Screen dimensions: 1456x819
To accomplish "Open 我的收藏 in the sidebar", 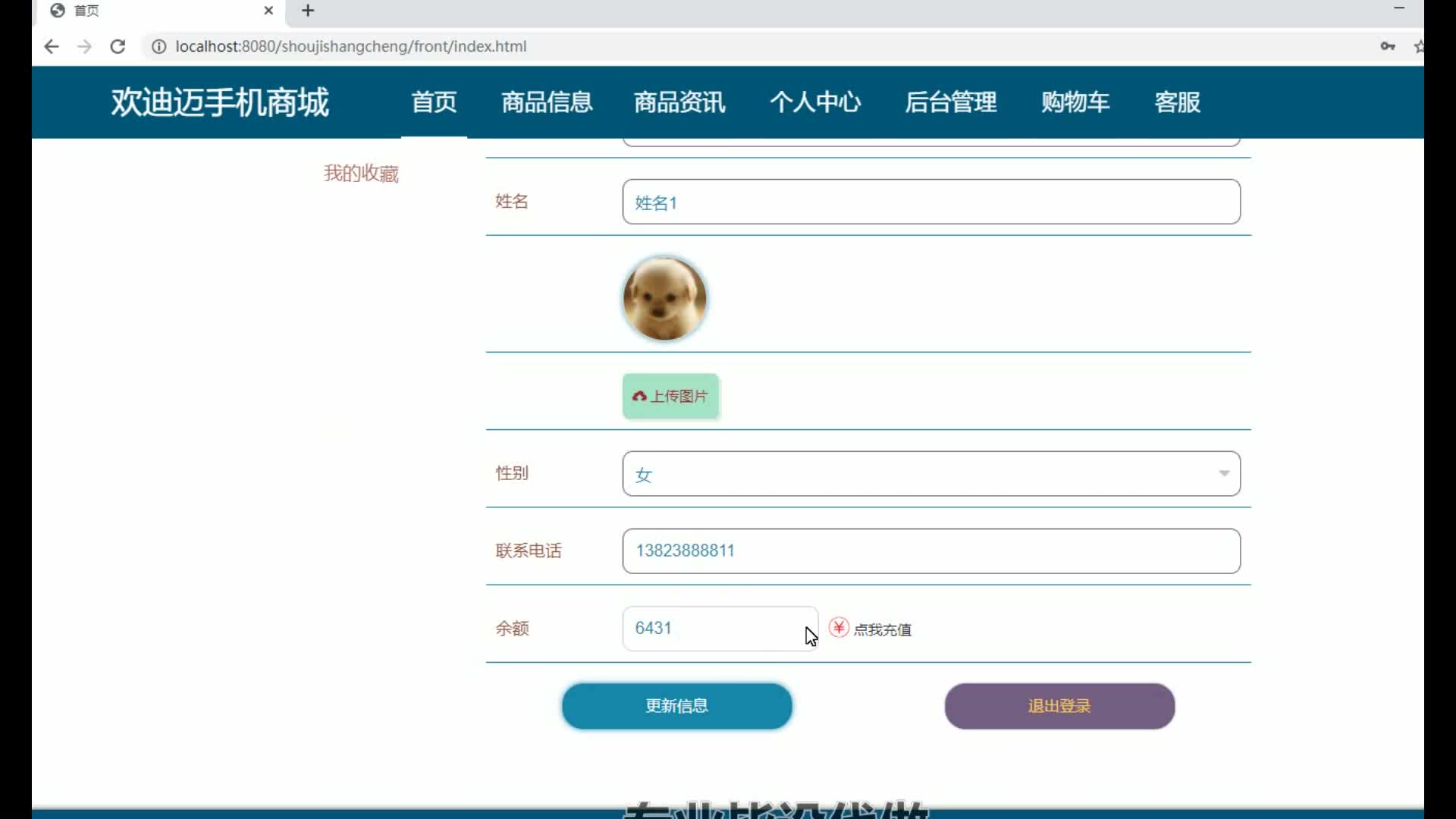I will pos(361,174).
